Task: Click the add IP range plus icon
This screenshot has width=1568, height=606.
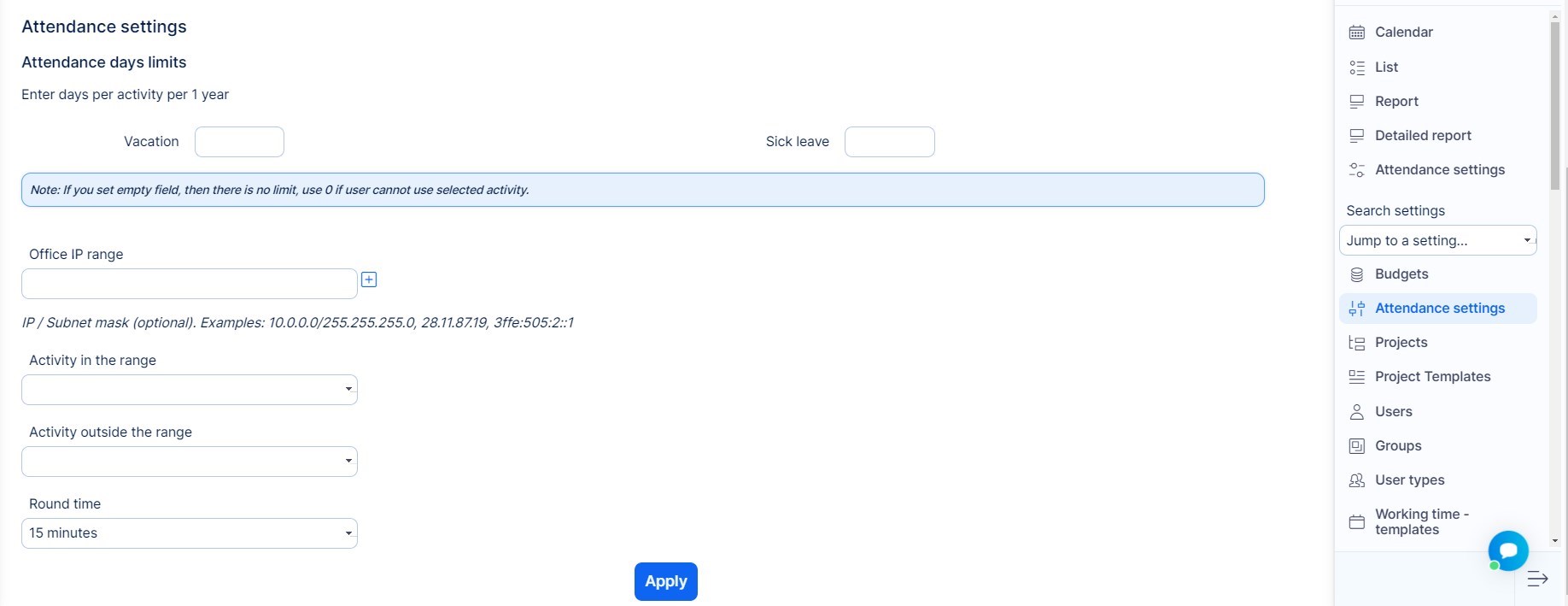Action: 369,279
